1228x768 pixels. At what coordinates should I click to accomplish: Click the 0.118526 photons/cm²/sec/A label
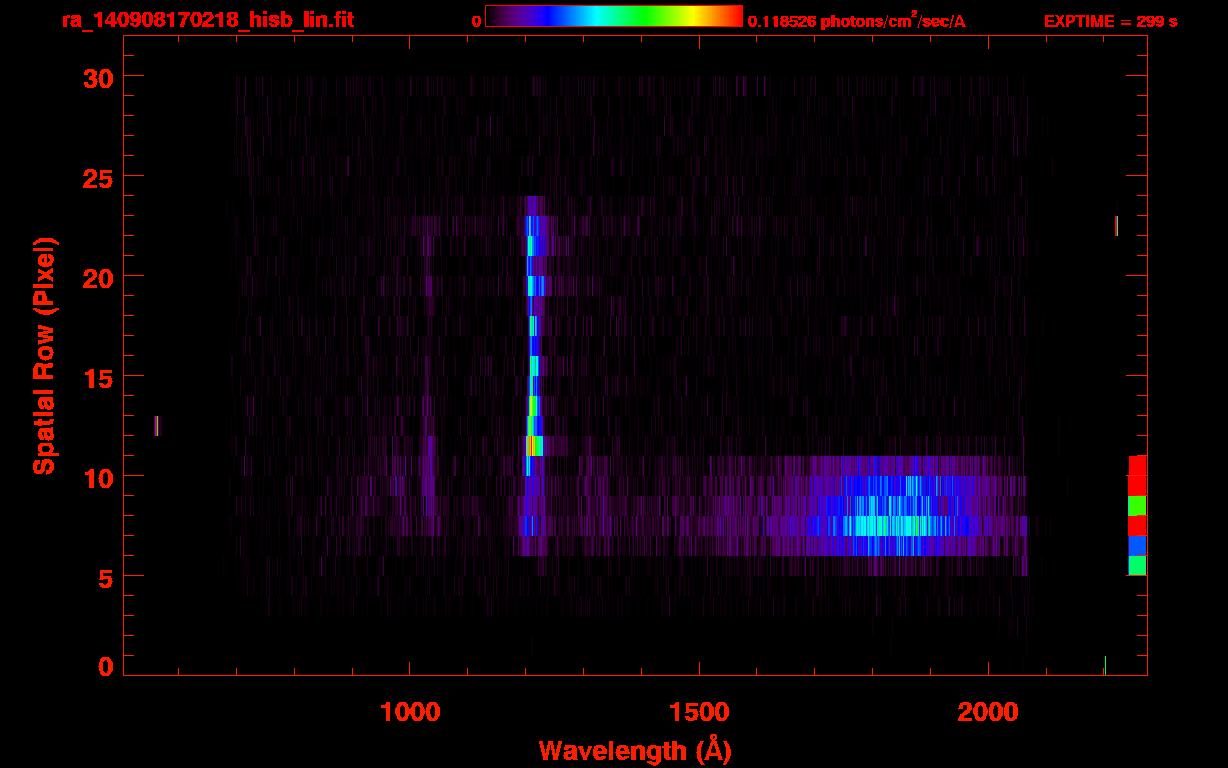coord(857,21)
